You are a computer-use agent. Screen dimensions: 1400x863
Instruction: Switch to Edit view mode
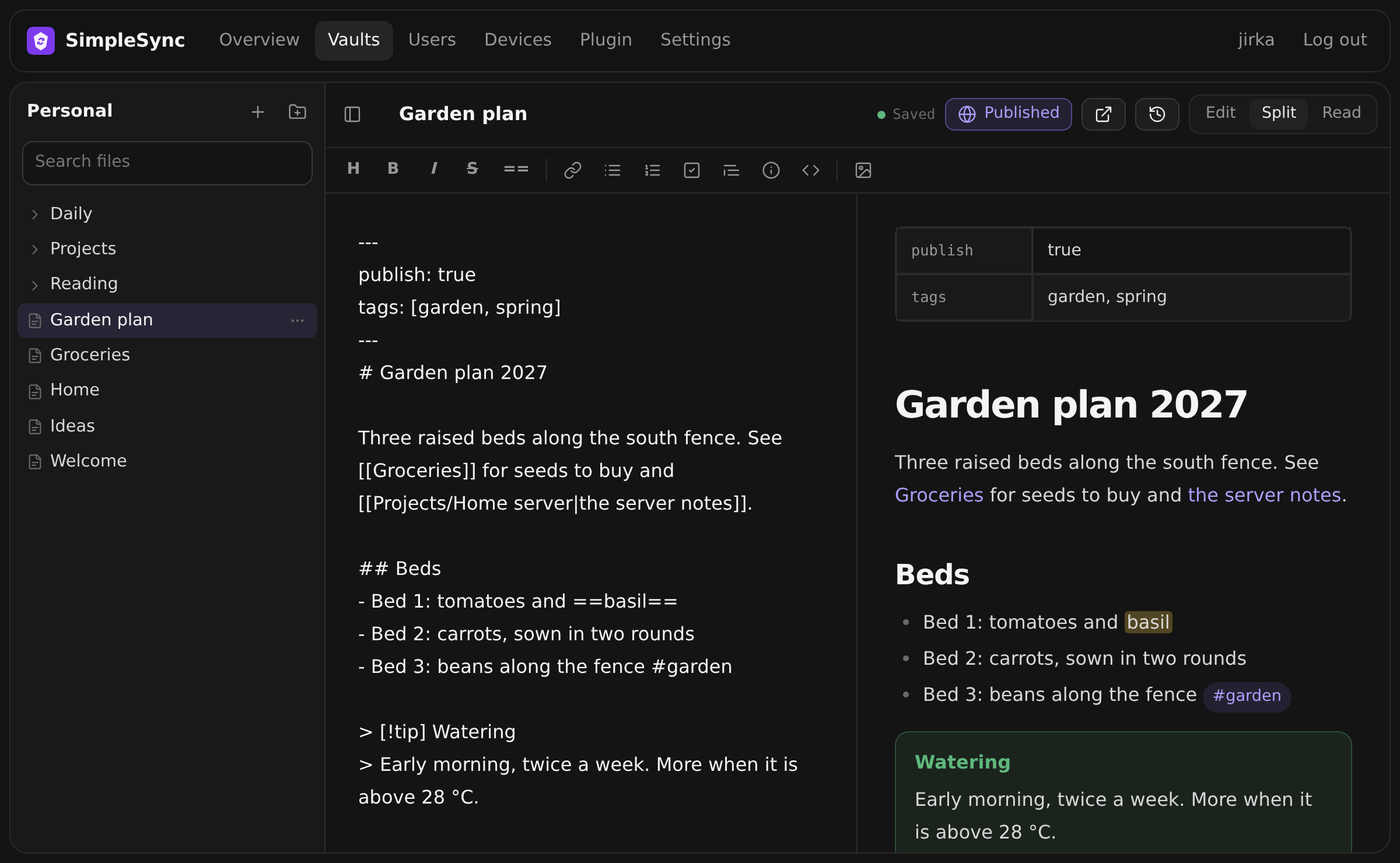point(1220,113)
